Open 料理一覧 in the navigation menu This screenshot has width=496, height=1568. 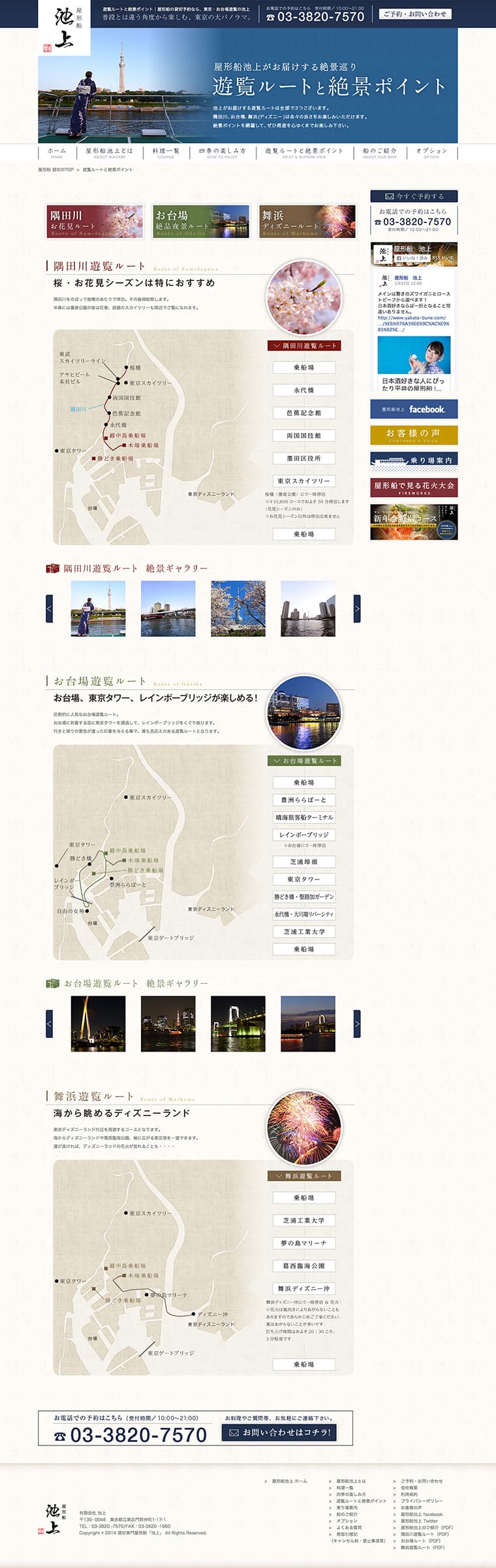pyautogui.click(x=166, y=152)
